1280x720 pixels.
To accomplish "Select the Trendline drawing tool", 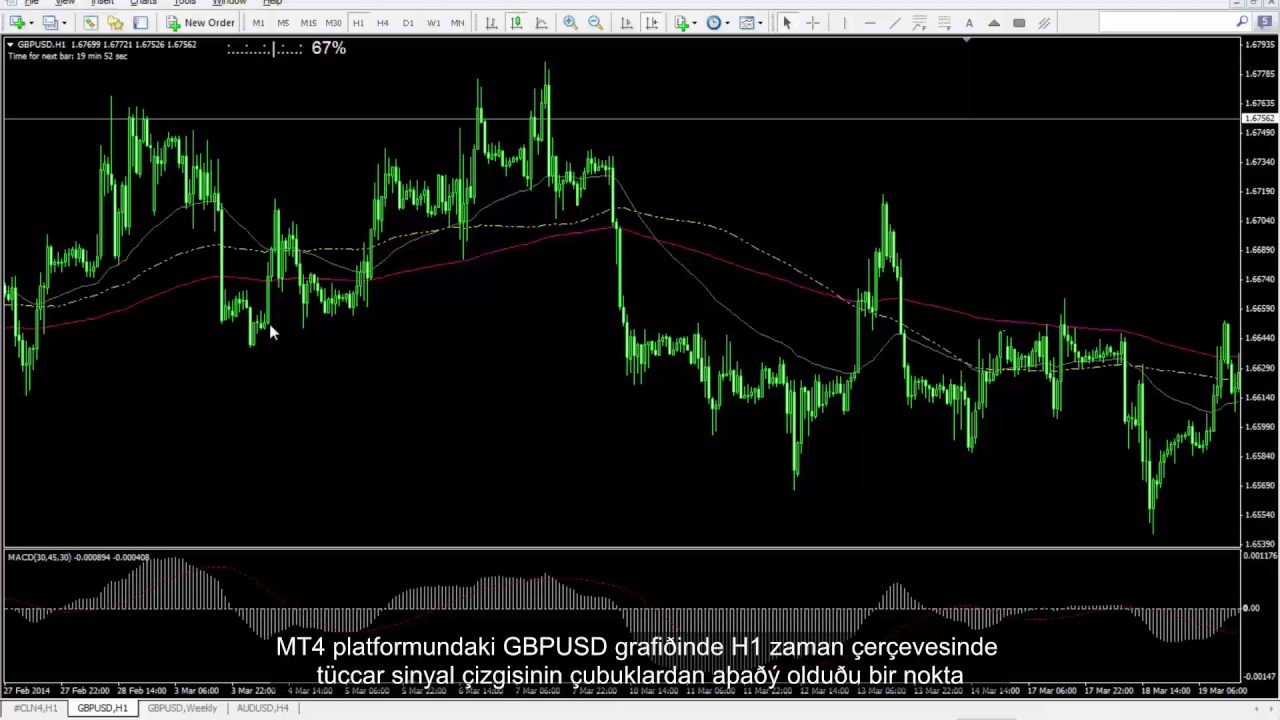I will (894, 22).
